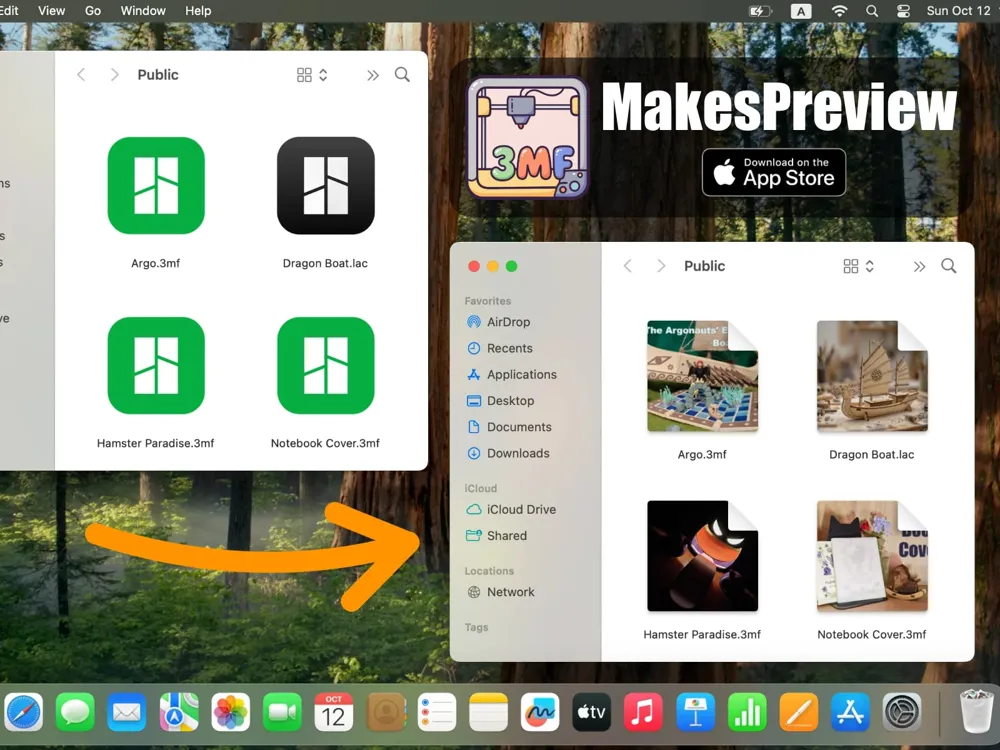Select Dragon Boat.lac black icon in left window

pos(325,186)
